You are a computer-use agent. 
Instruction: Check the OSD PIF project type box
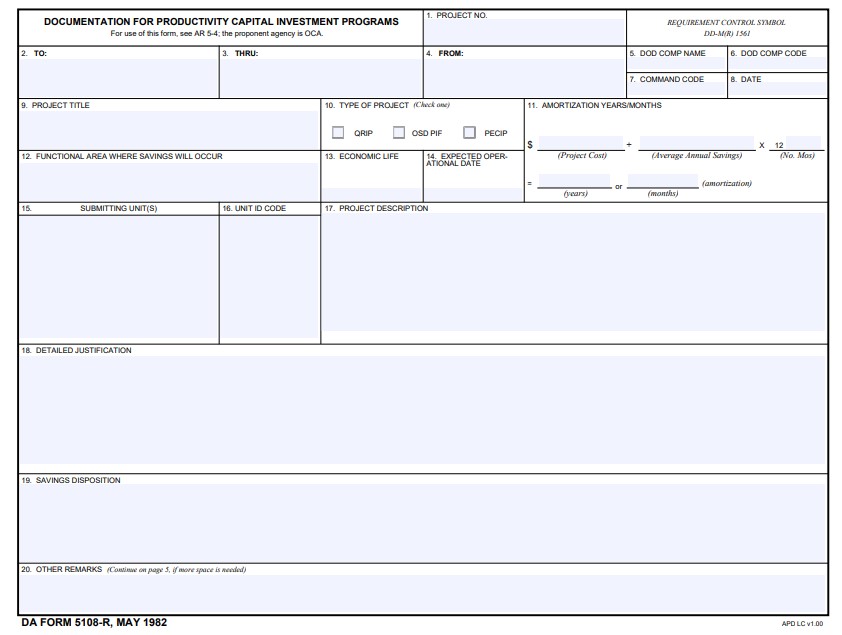(398, 133)
